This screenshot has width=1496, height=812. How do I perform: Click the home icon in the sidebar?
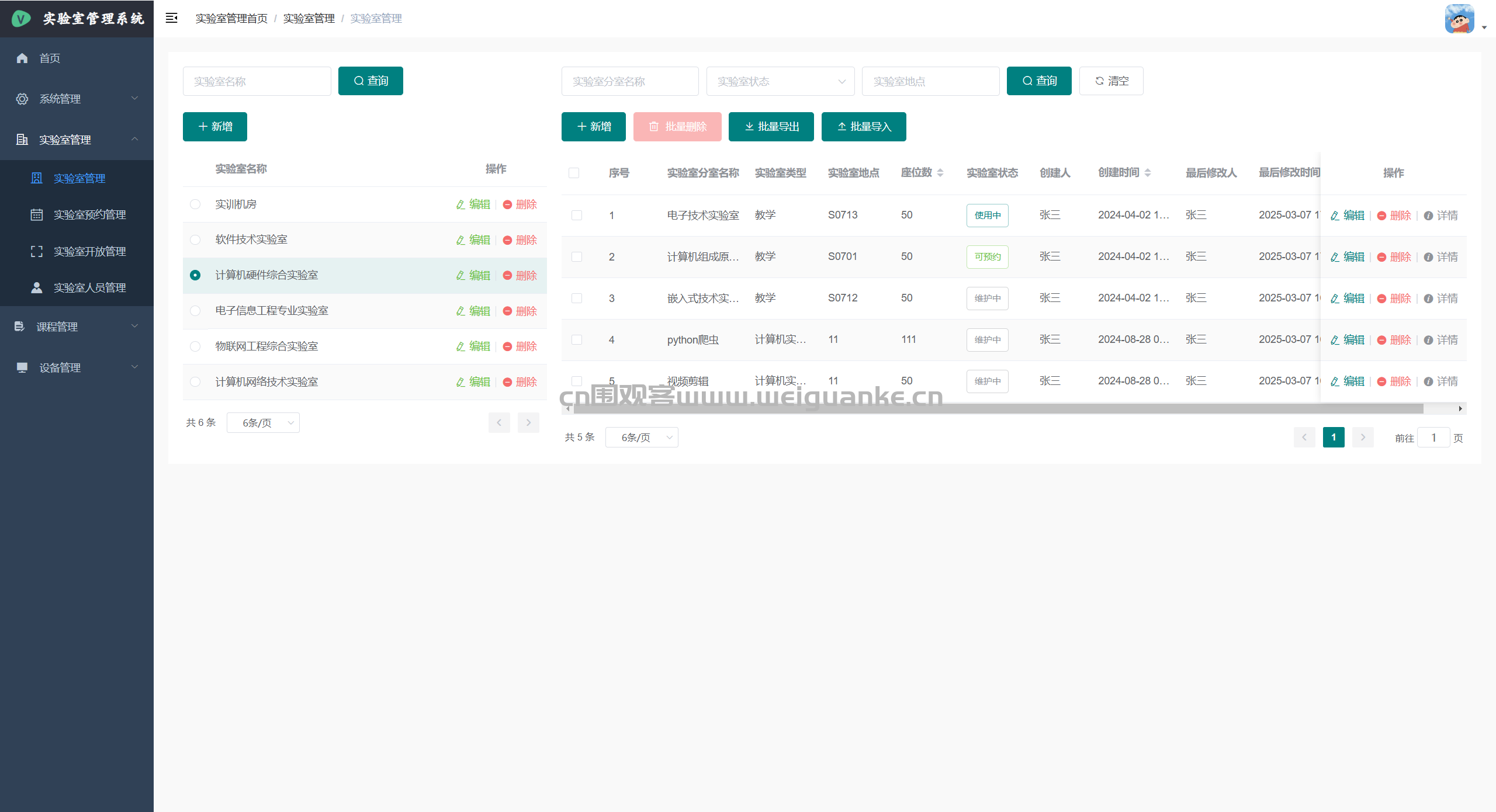click(22, 58)
